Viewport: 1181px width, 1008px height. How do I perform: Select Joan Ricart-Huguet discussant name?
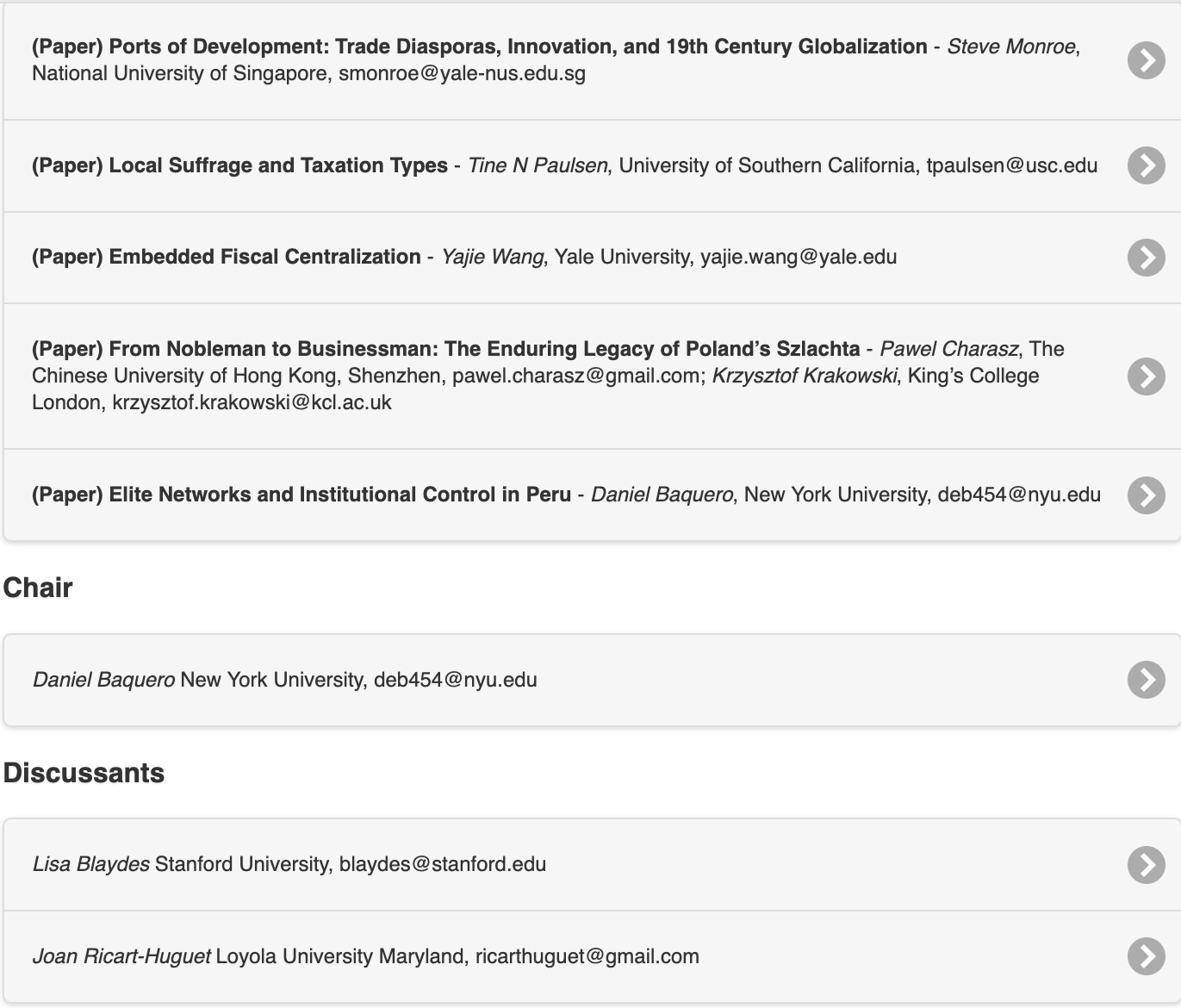[x=121, y=956]
